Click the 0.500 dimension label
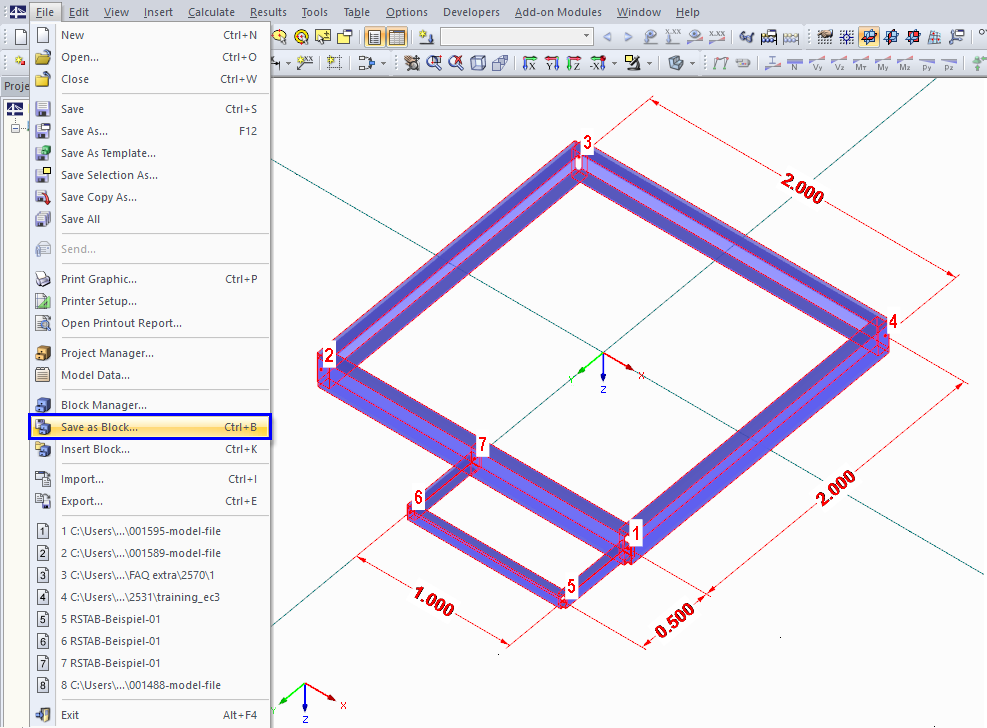 click(x=674, y=620)
